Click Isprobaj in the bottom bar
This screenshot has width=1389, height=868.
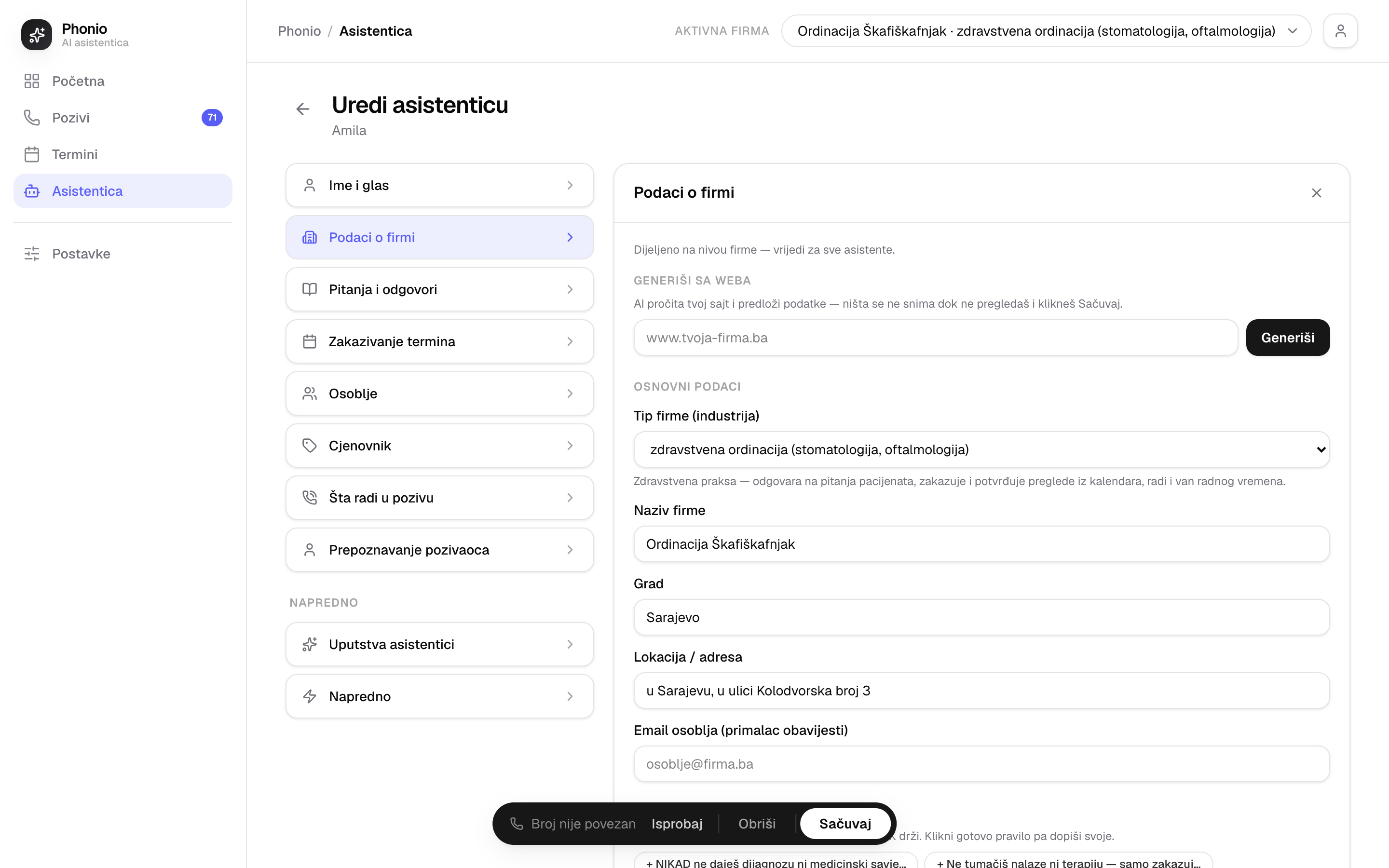(x=677, y=824)
